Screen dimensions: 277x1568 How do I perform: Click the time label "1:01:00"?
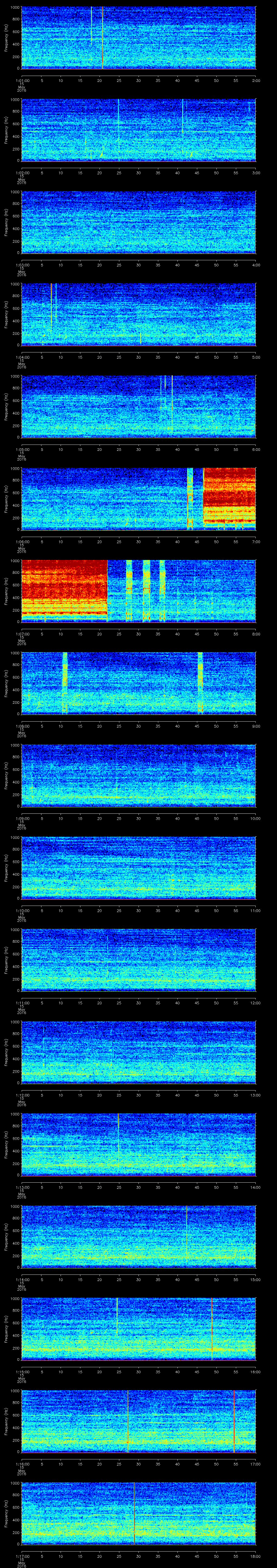point(22,80)
